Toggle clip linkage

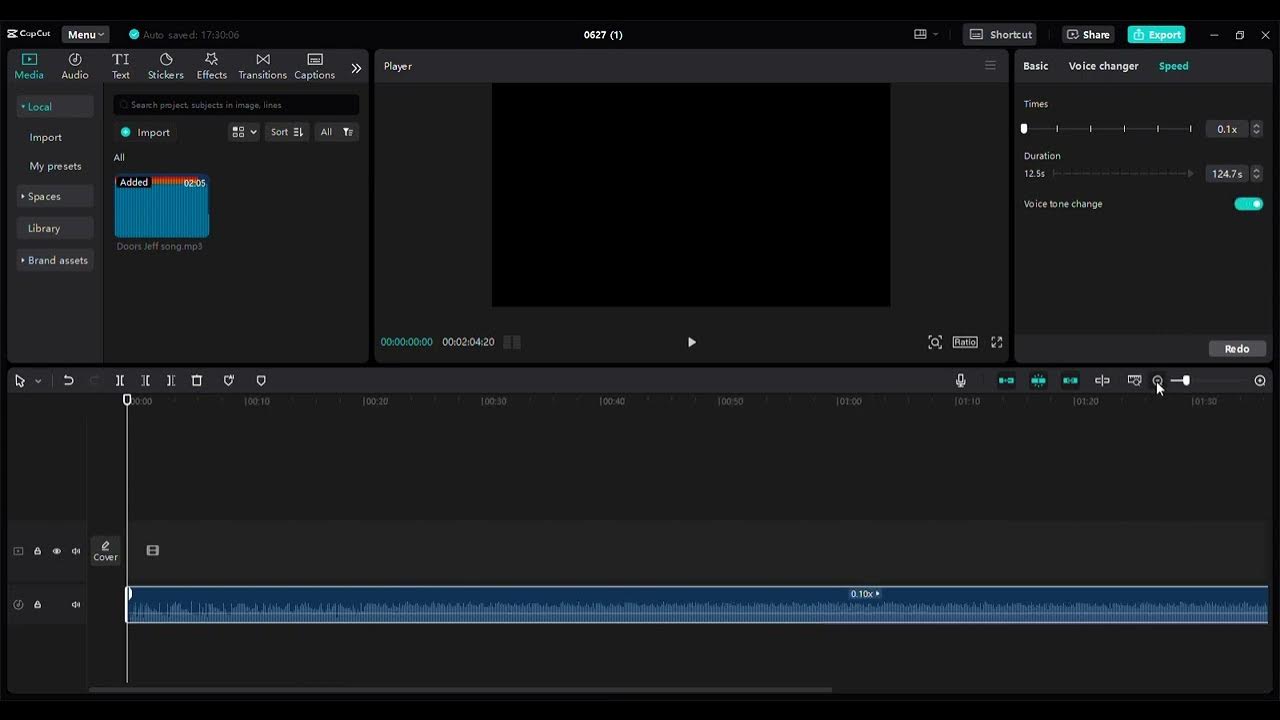[1070, 381]
